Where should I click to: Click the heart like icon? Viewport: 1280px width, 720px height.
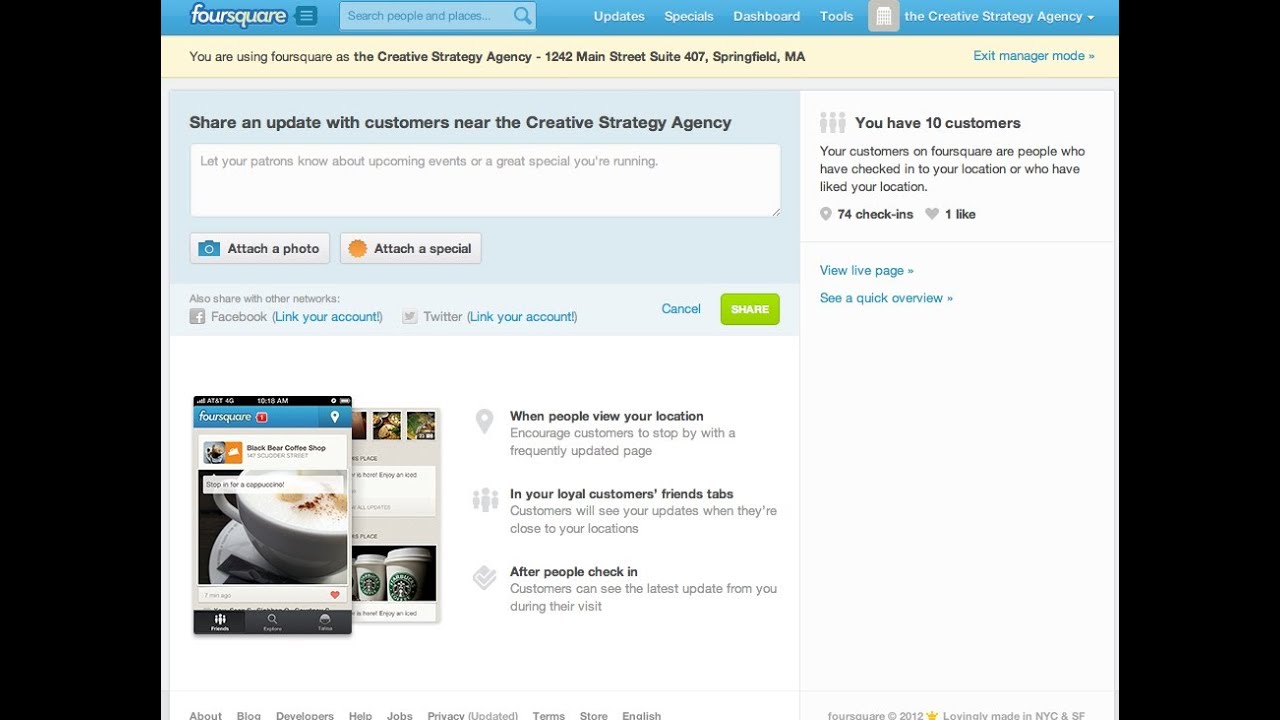[x=932, y=214]
